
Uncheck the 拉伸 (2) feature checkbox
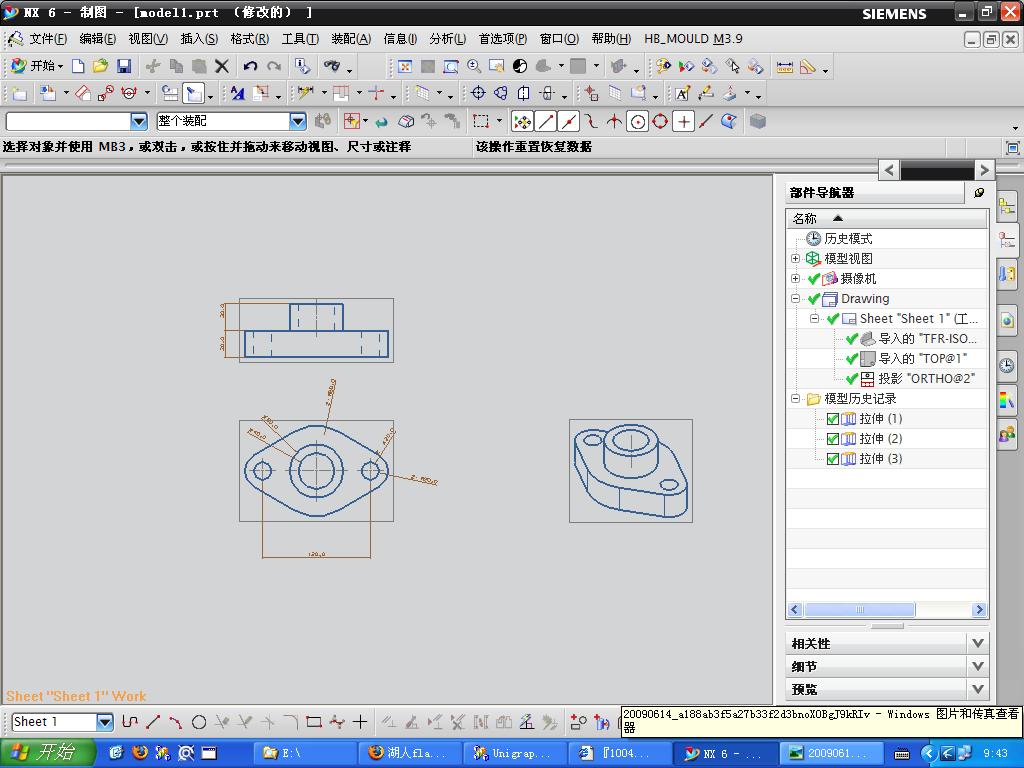click(833, 439)
